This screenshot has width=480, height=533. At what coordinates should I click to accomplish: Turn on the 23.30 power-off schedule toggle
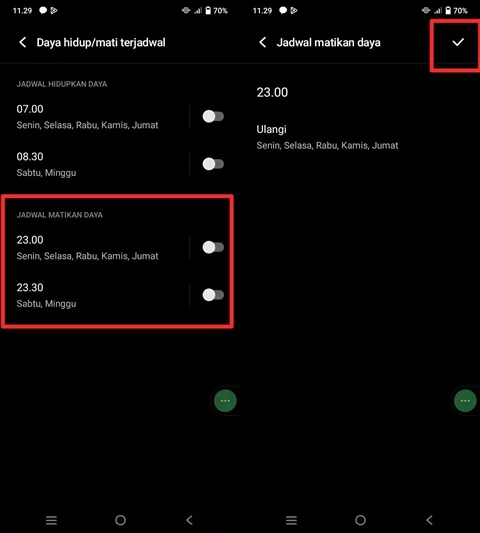[213, 295]
